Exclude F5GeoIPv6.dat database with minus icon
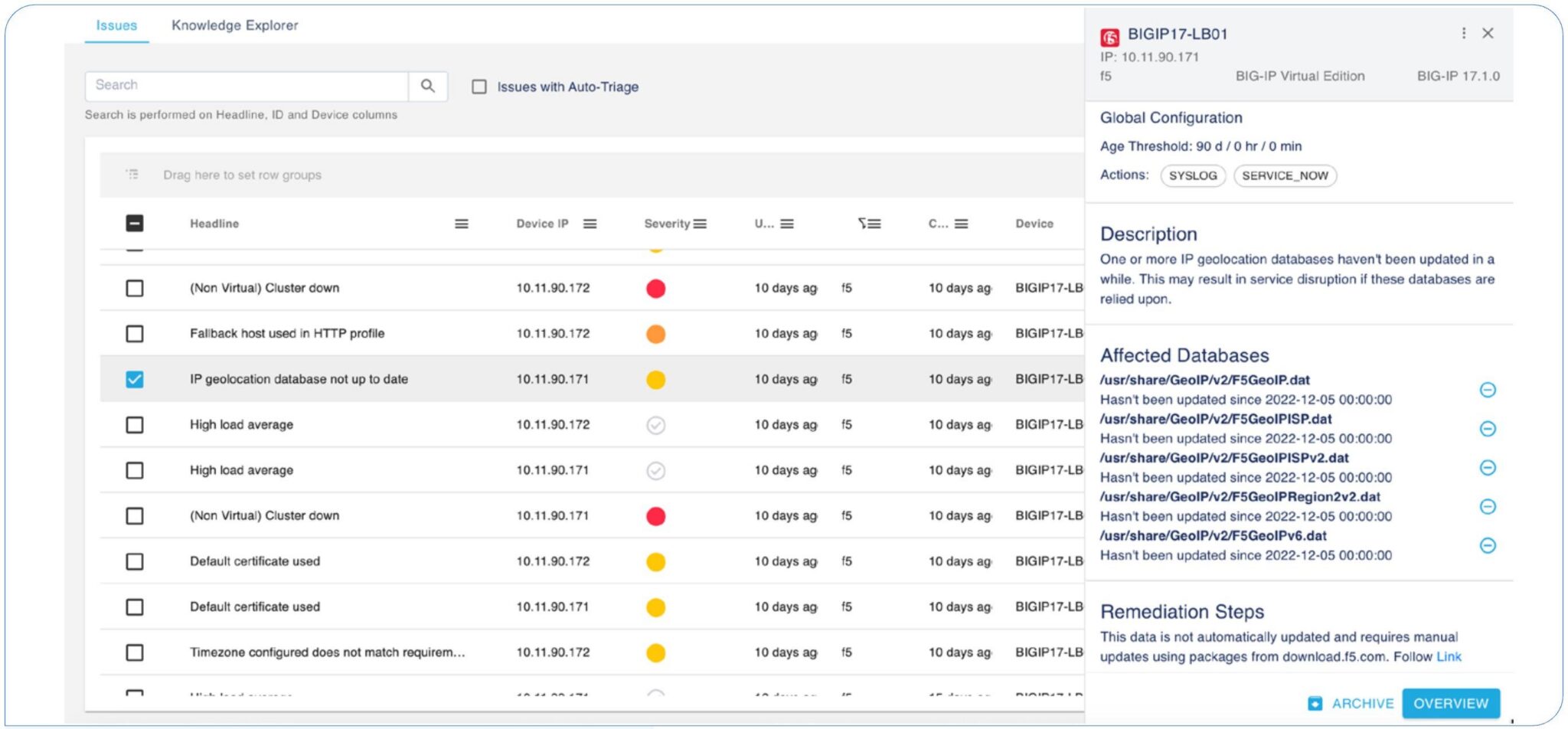 (x=1488, y=545)
